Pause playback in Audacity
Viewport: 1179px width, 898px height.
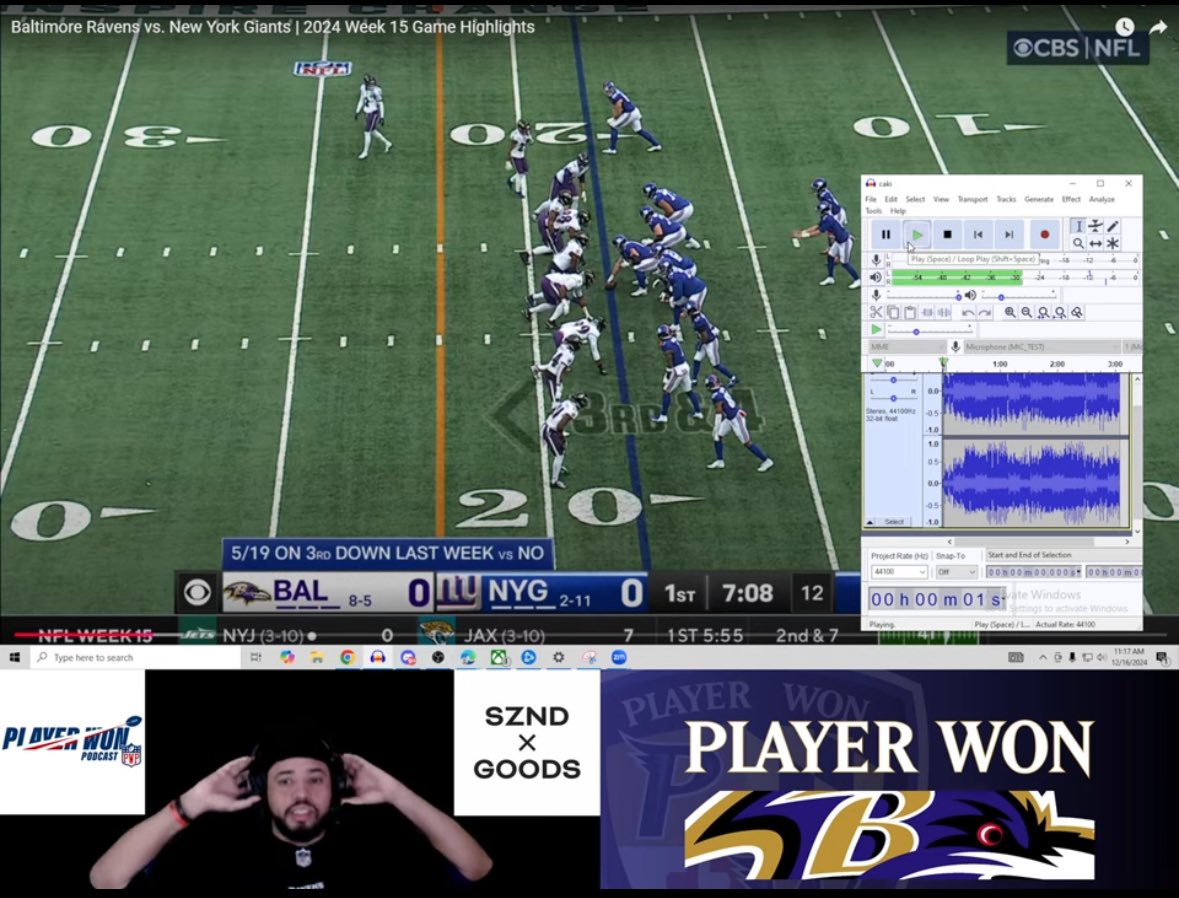886,235
